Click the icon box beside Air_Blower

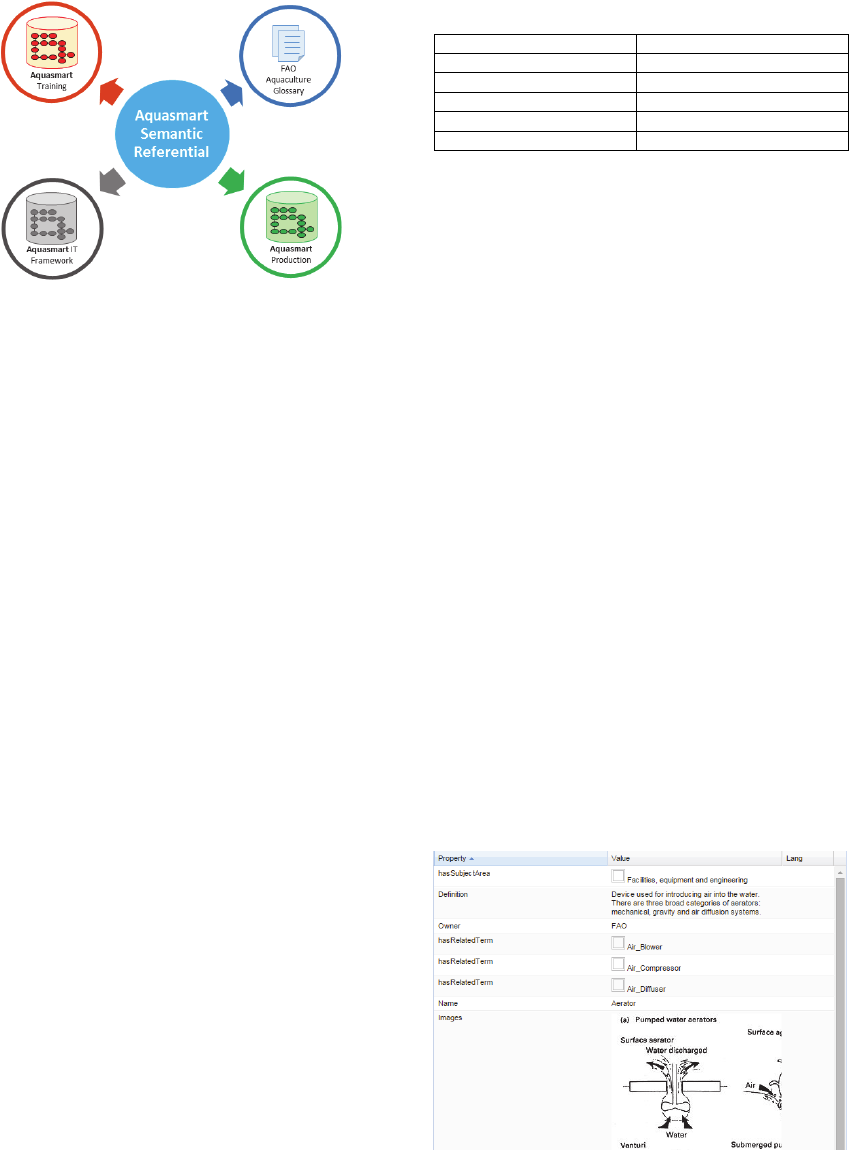point(618,942)
